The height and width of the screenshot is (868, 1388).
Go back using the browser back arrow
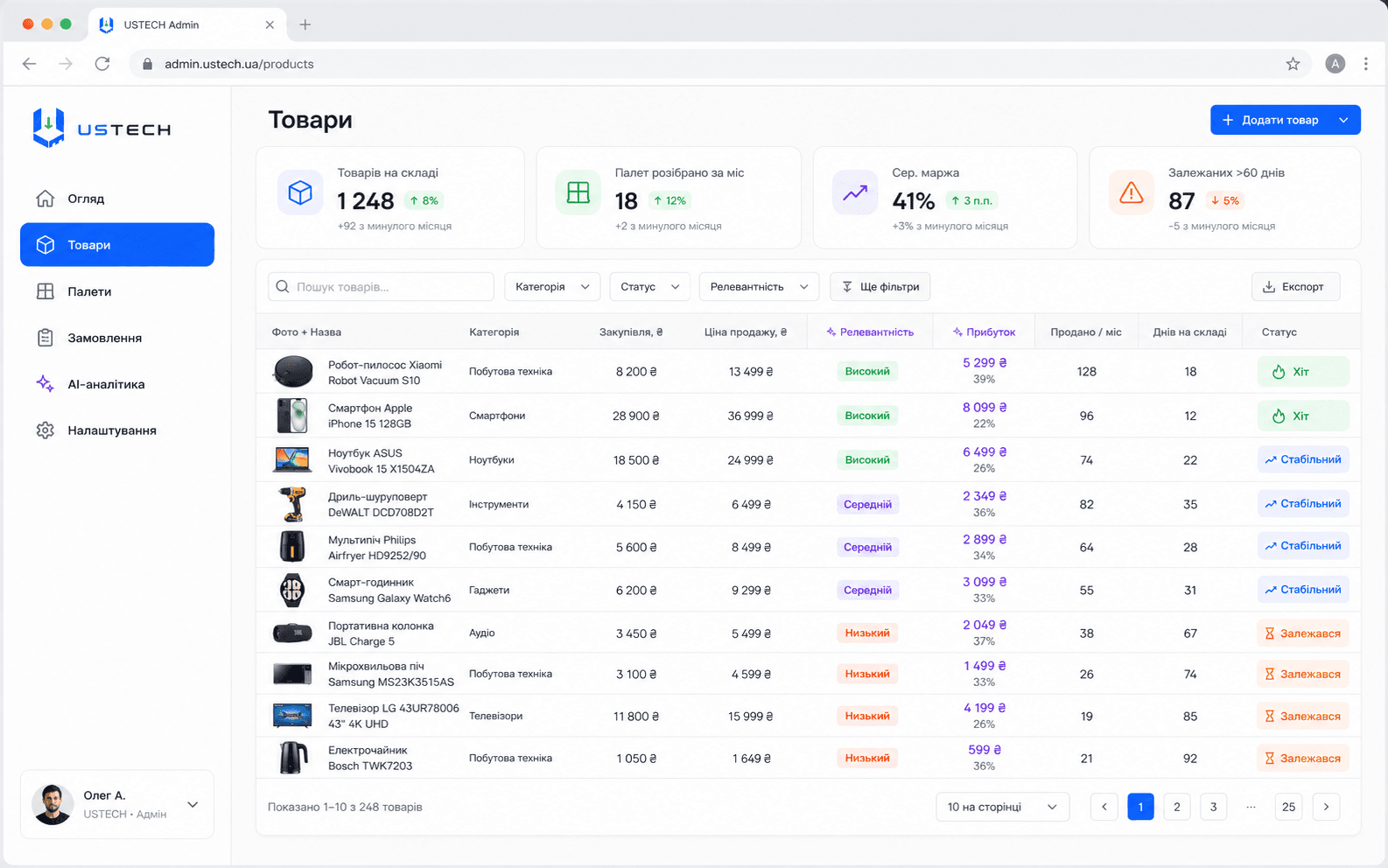pyautogui.click(x=29, y=64)
